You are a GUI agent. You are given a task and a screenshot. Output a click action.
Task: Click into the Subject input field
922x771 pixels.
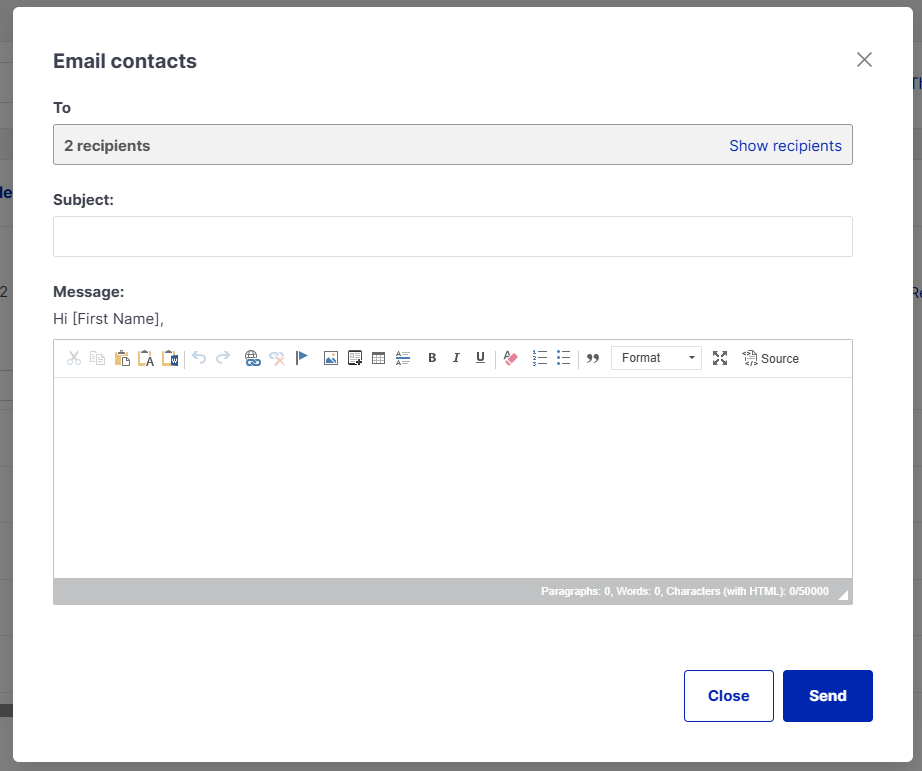452,237
